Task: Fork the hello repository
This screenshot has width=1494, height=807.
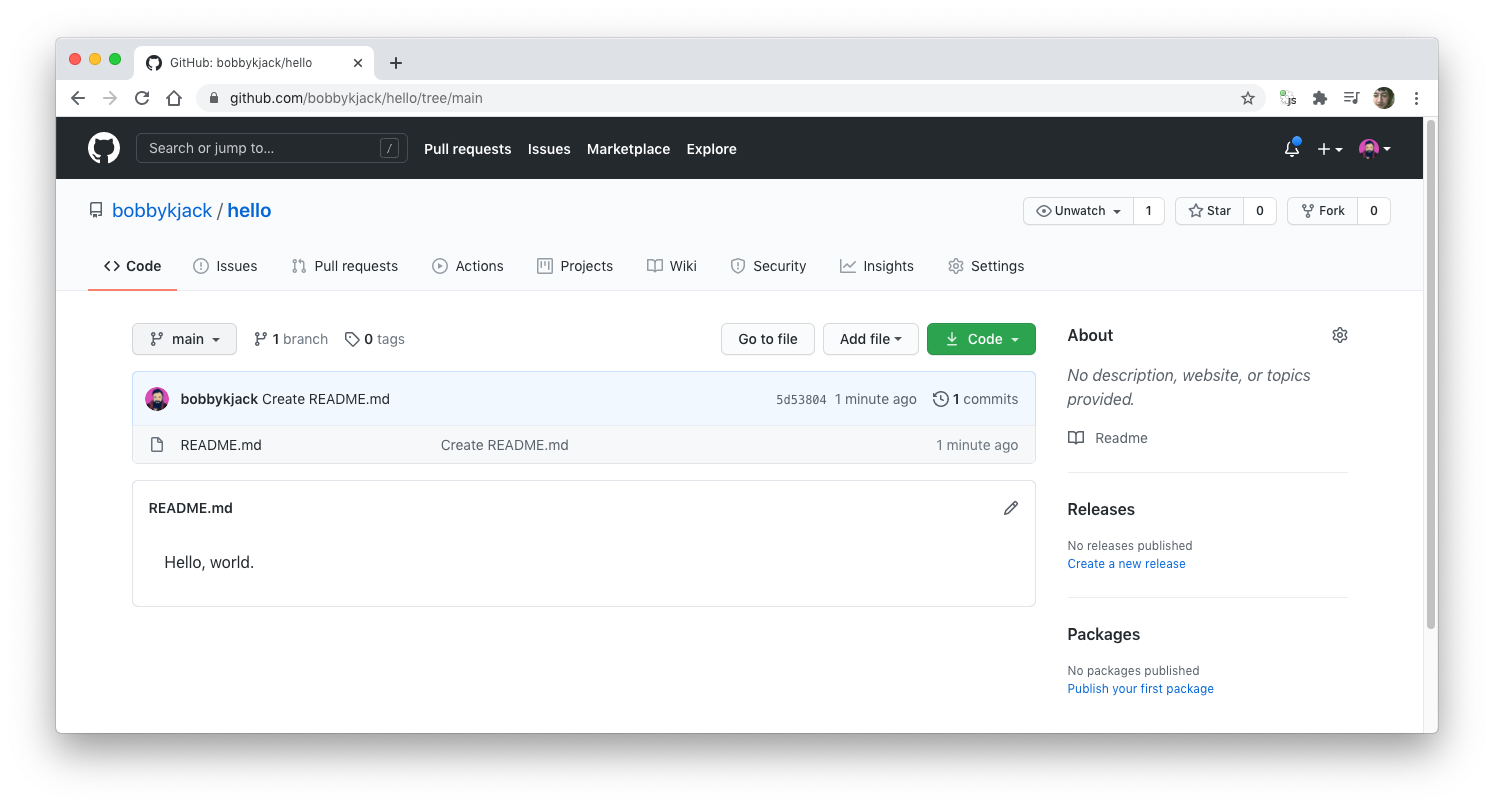Action: tap(1322, 210)
